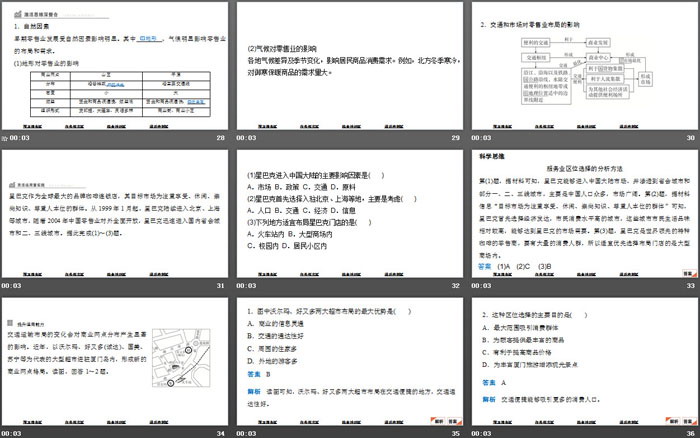700x438 pixels.
Task: Select slide 33 thumbnail titled 科学思维
Action: tap(585, 213)
